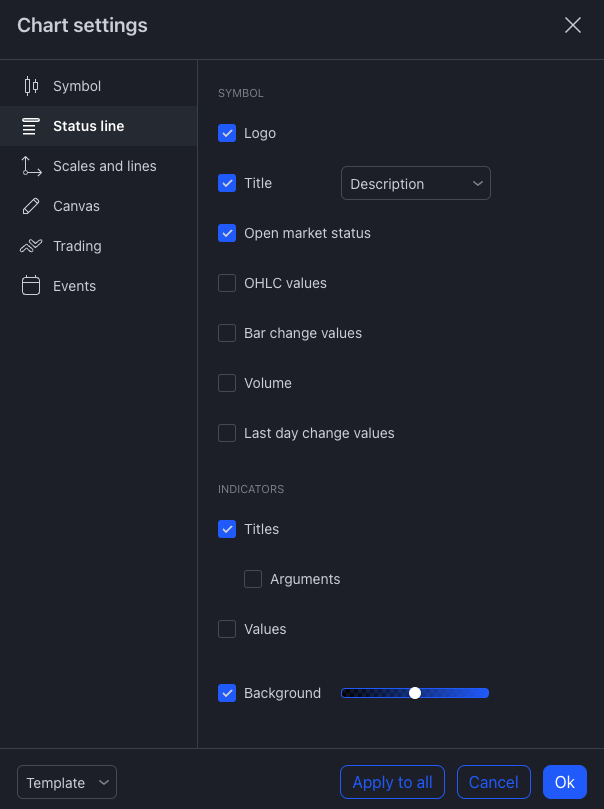
Task: Click the Events calendar icon
Action: tap(31, 286)
